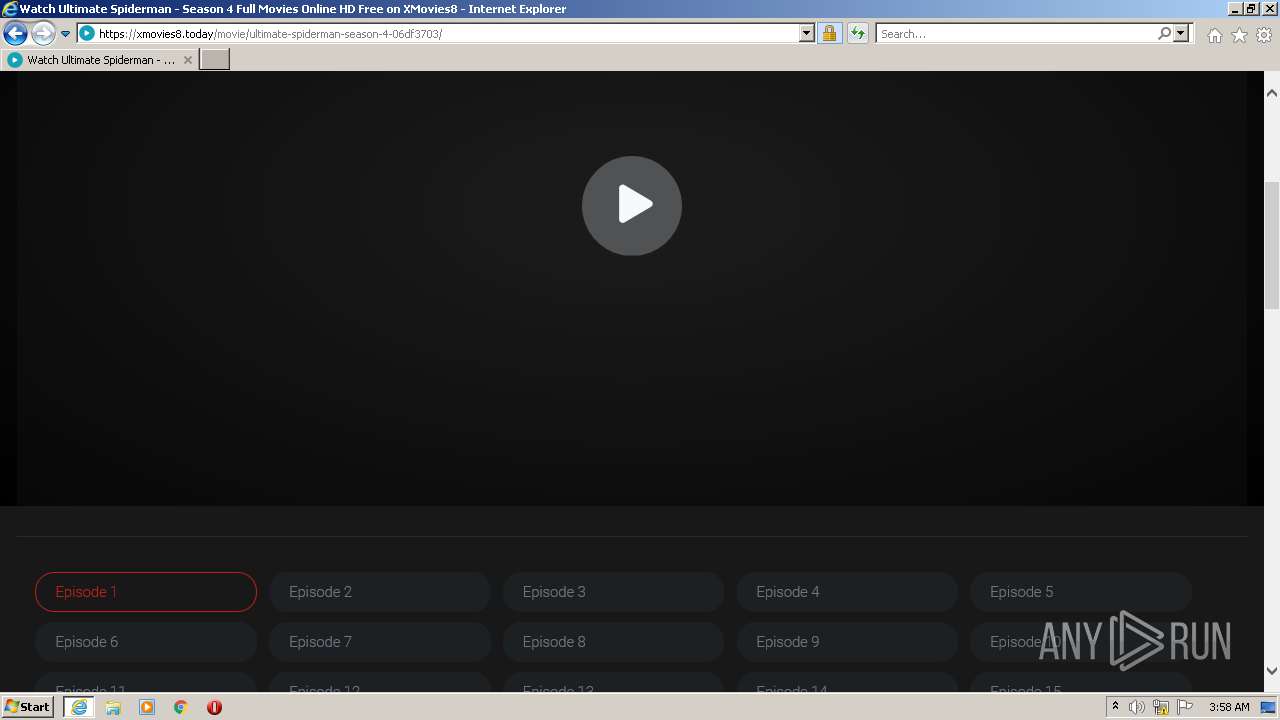Go back with the browser Back arrow
This screenshot has height=720, width=1280.
(x=15, y=33)
